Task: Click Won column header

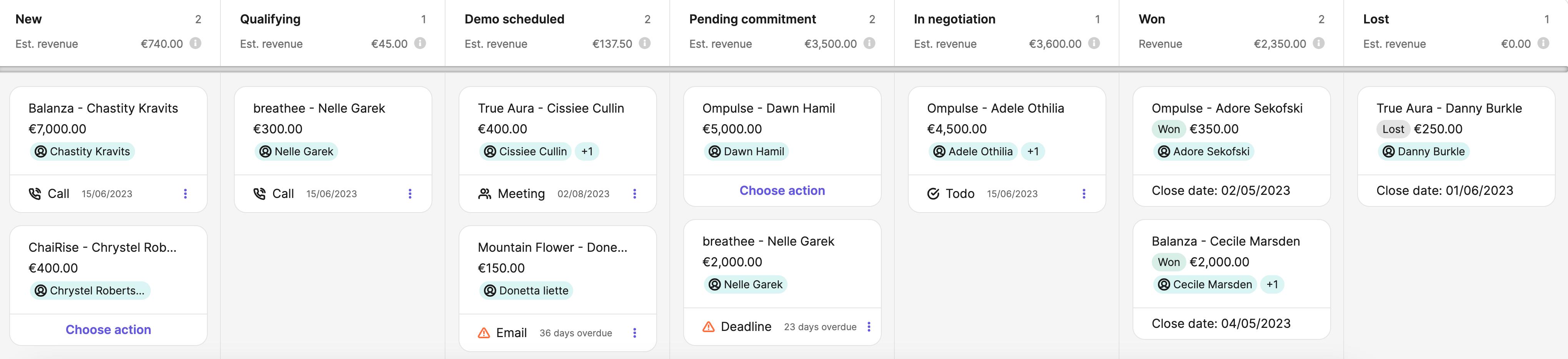Action: 1152,20
